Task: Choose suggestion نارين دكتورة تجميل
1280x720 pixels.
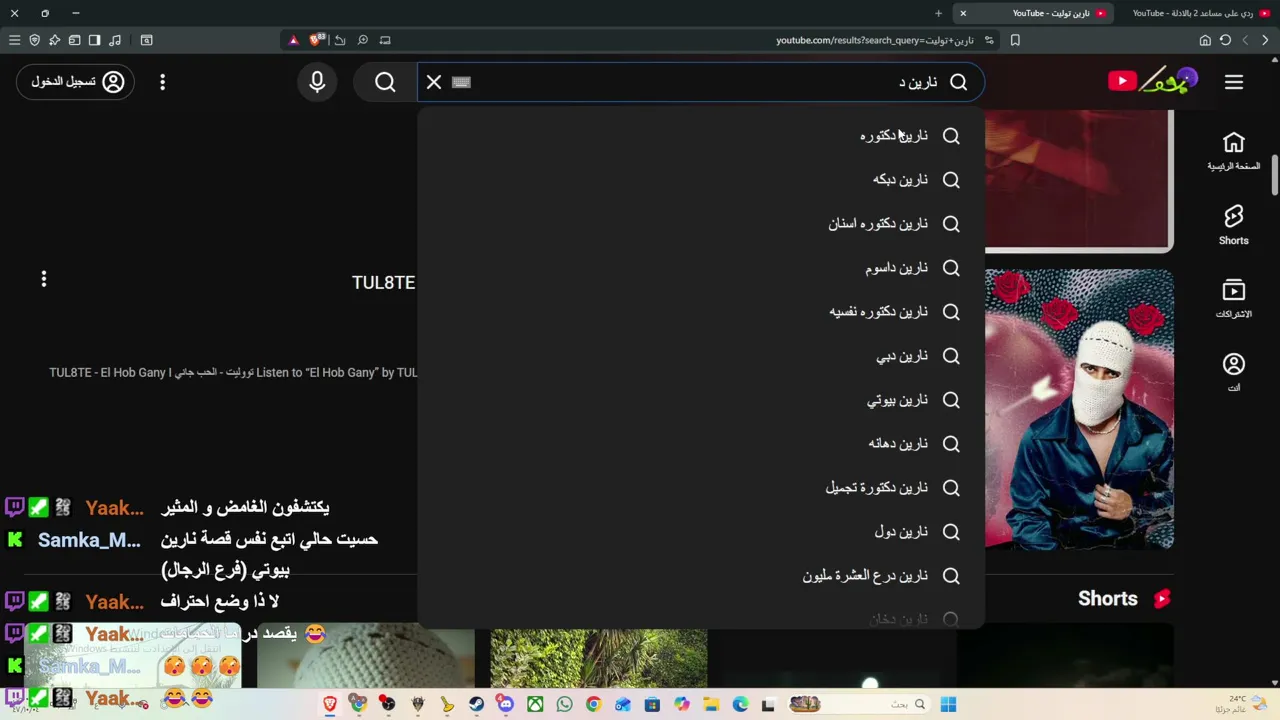Action: (701, 488)
